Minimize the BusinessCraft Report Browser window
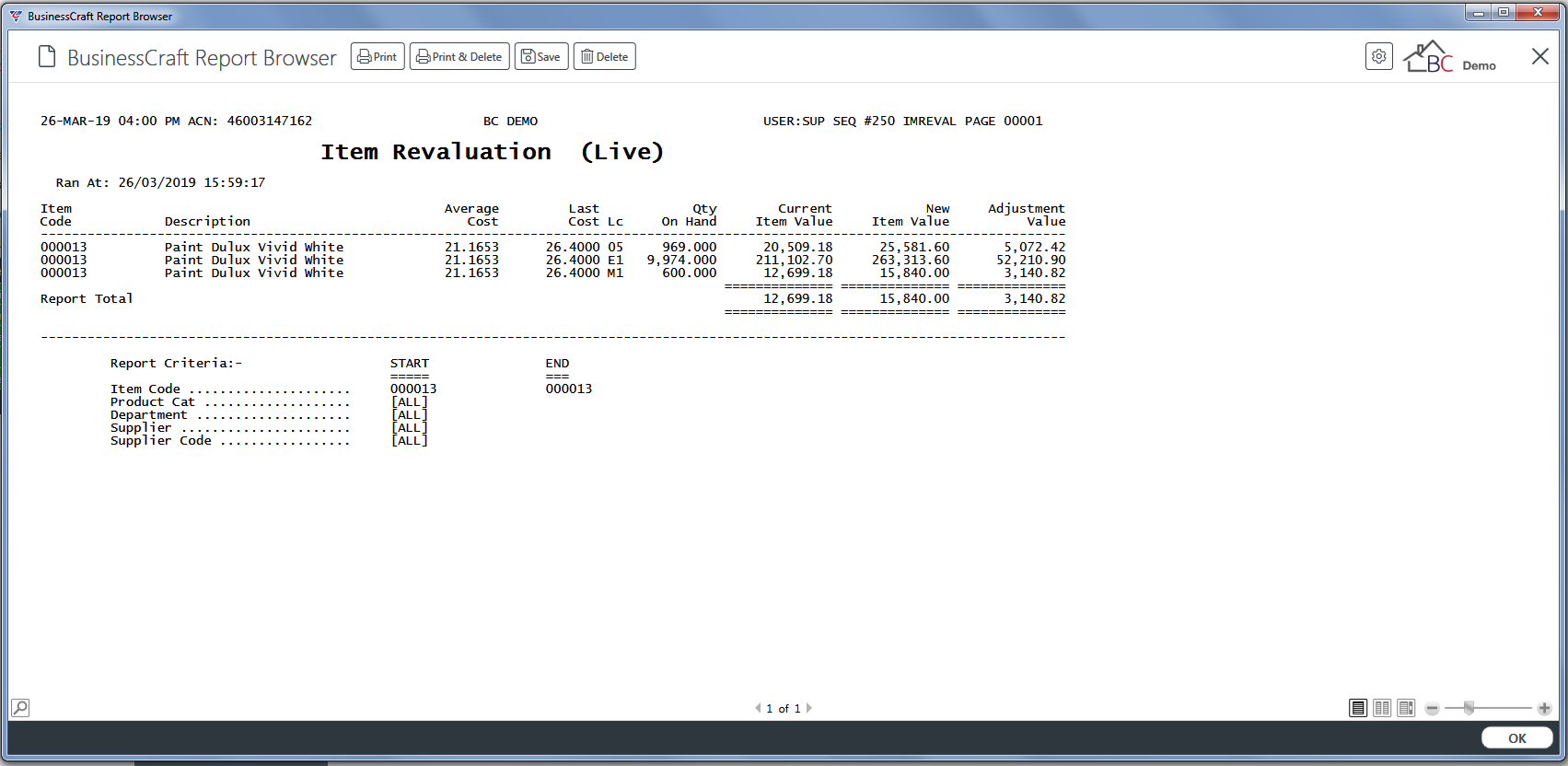 (x=1480, y=13)
